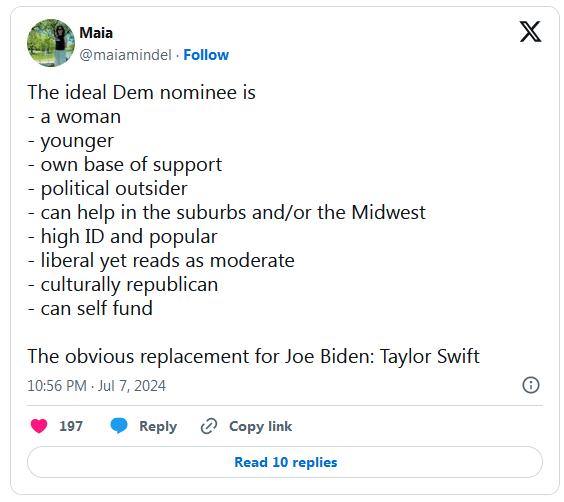Click the Reply text label
564x502 pixels.
point(158,426)
